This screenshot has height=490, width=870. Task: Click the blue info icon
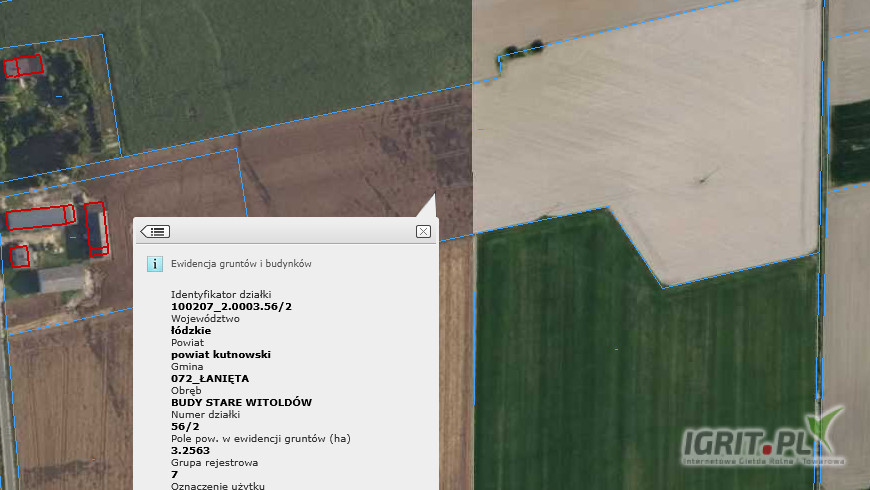[155, 264]
